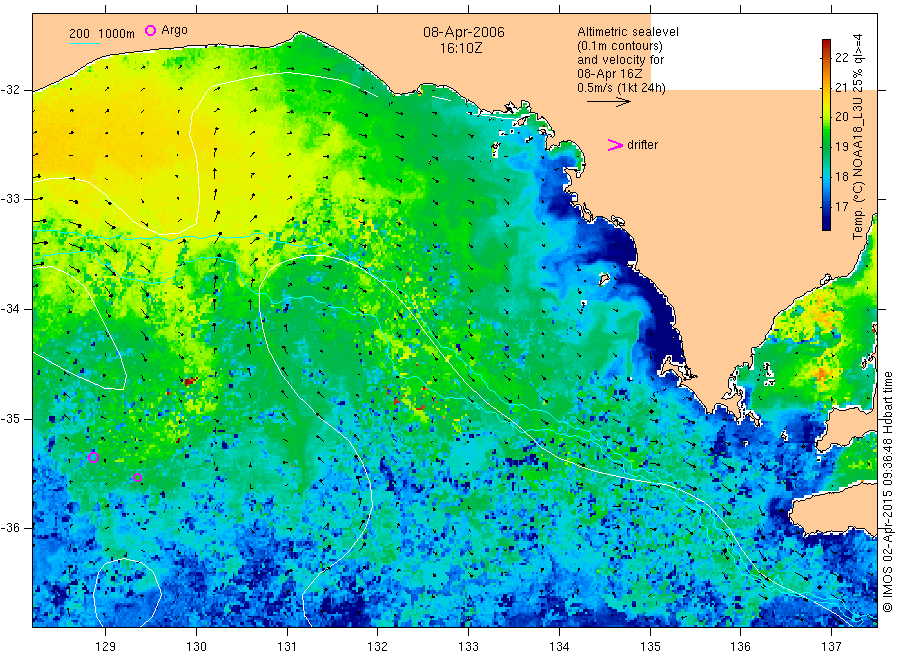Click the 21 value on temperature scale
Viewport: 900px width, 660px height.
click(x=841, y=87)
